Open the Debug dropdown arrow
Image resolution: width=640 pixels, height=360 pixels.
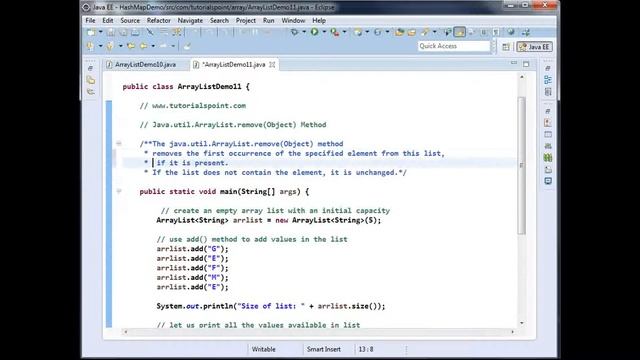pyautogui.click(x=304, y=32)
